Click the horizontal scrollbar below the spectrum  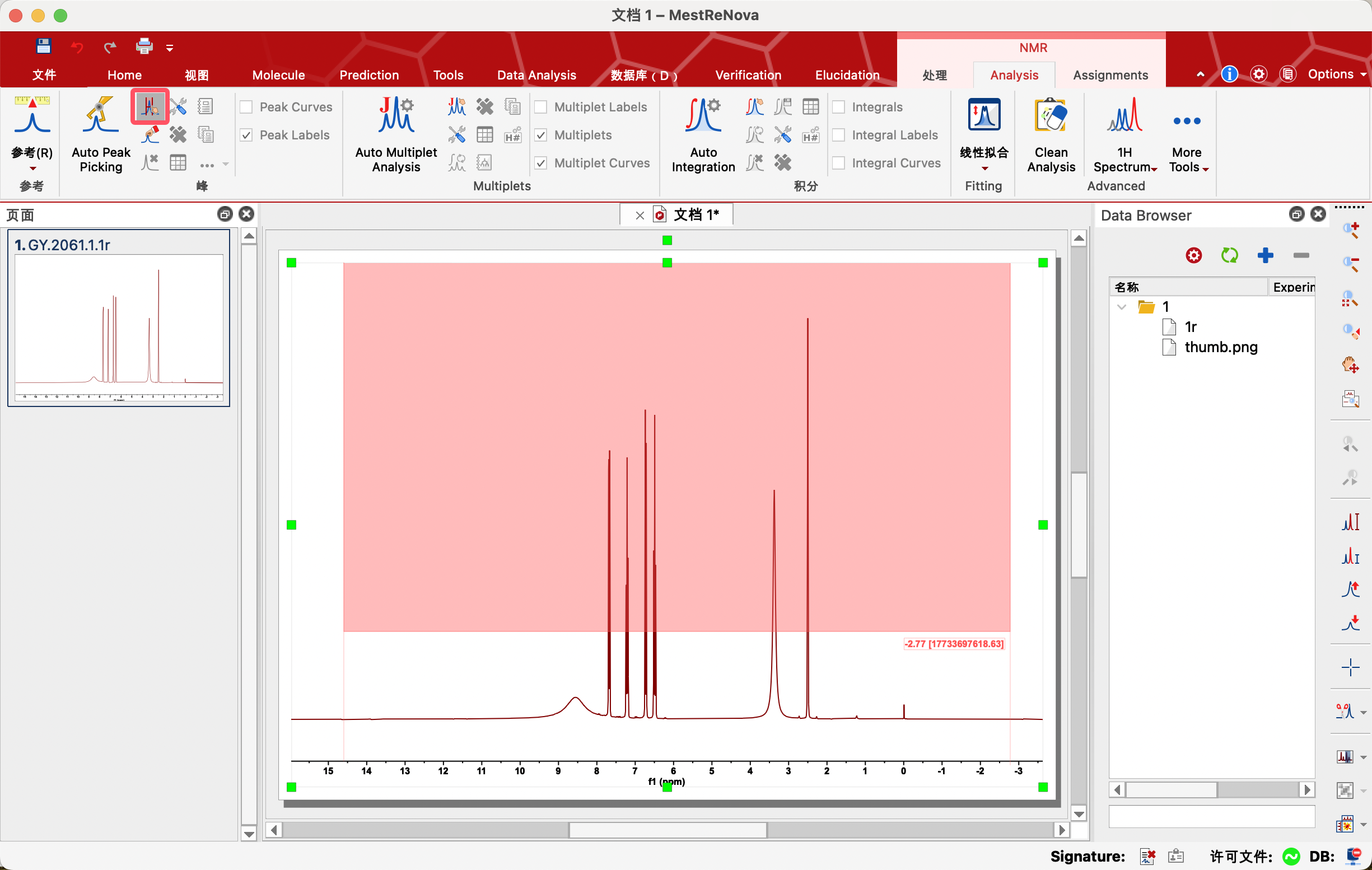(667, 830)
